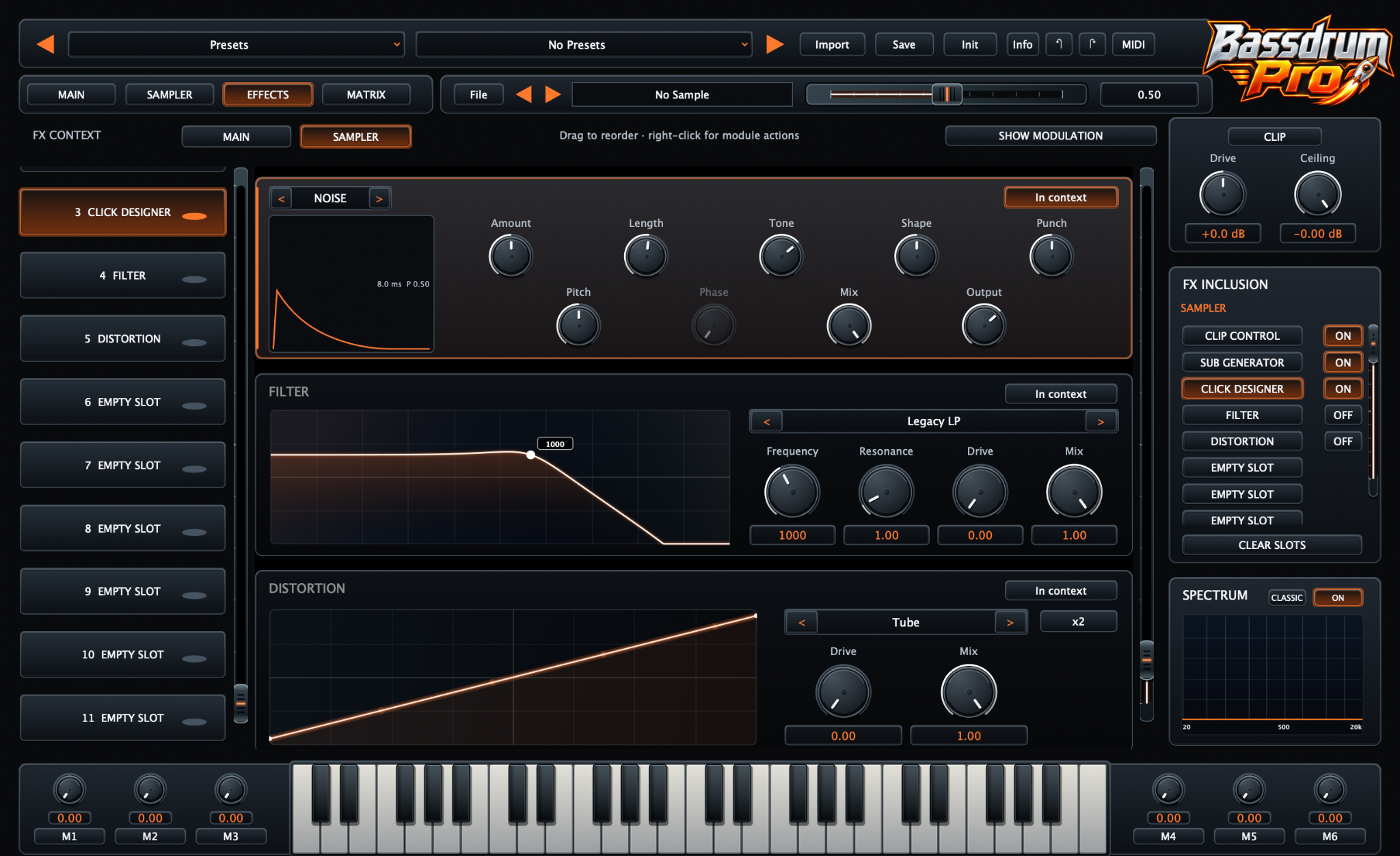
Task: Toggle CLICK DESIGNER ON switch in FX Inclusion
Action: click(x=1343, y=388)
